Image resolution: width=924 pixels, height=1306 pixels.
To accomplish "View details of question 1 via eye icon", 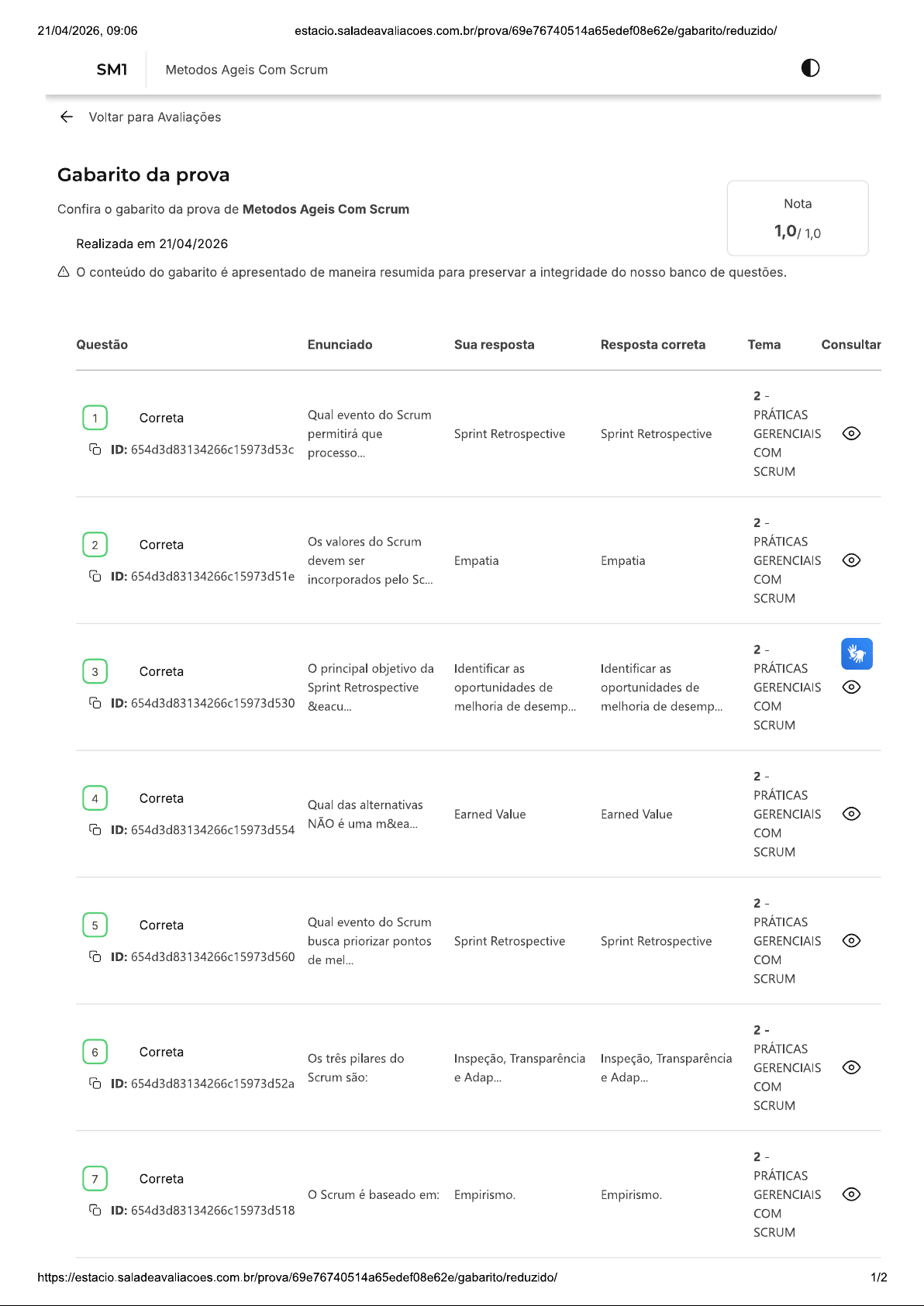I will (x=851, y=433).
